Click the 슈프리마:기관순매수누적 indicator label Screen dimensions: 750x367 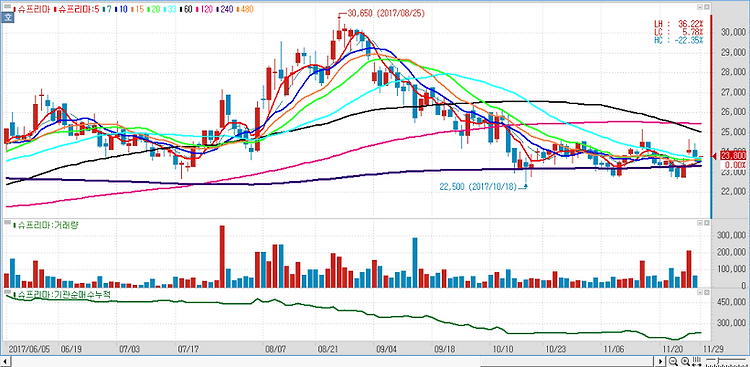62,295
